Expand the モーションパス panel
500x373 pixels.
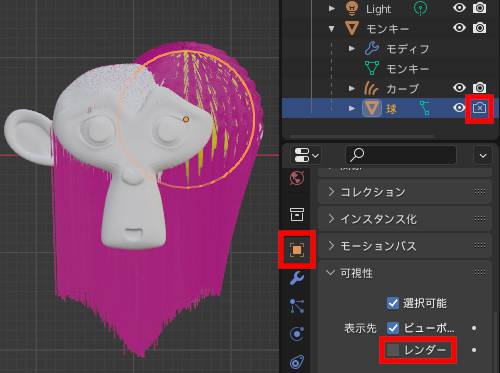pyautogui.click(x=331, y=246)
